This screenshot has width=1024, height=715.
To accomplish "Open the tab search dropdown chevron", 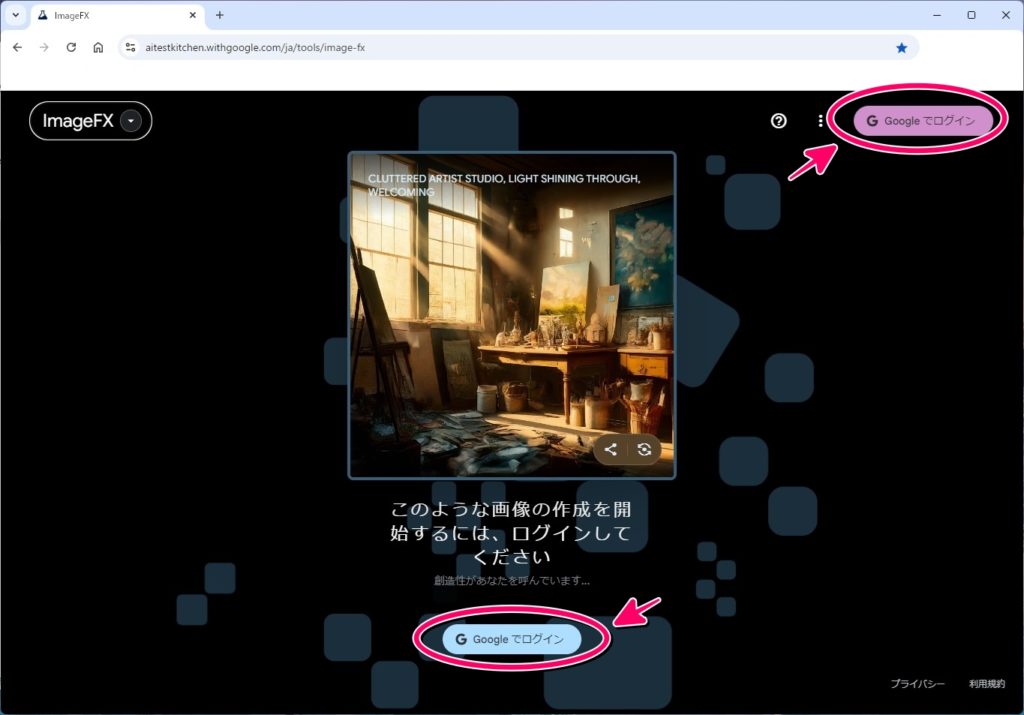I will [15, 15].
